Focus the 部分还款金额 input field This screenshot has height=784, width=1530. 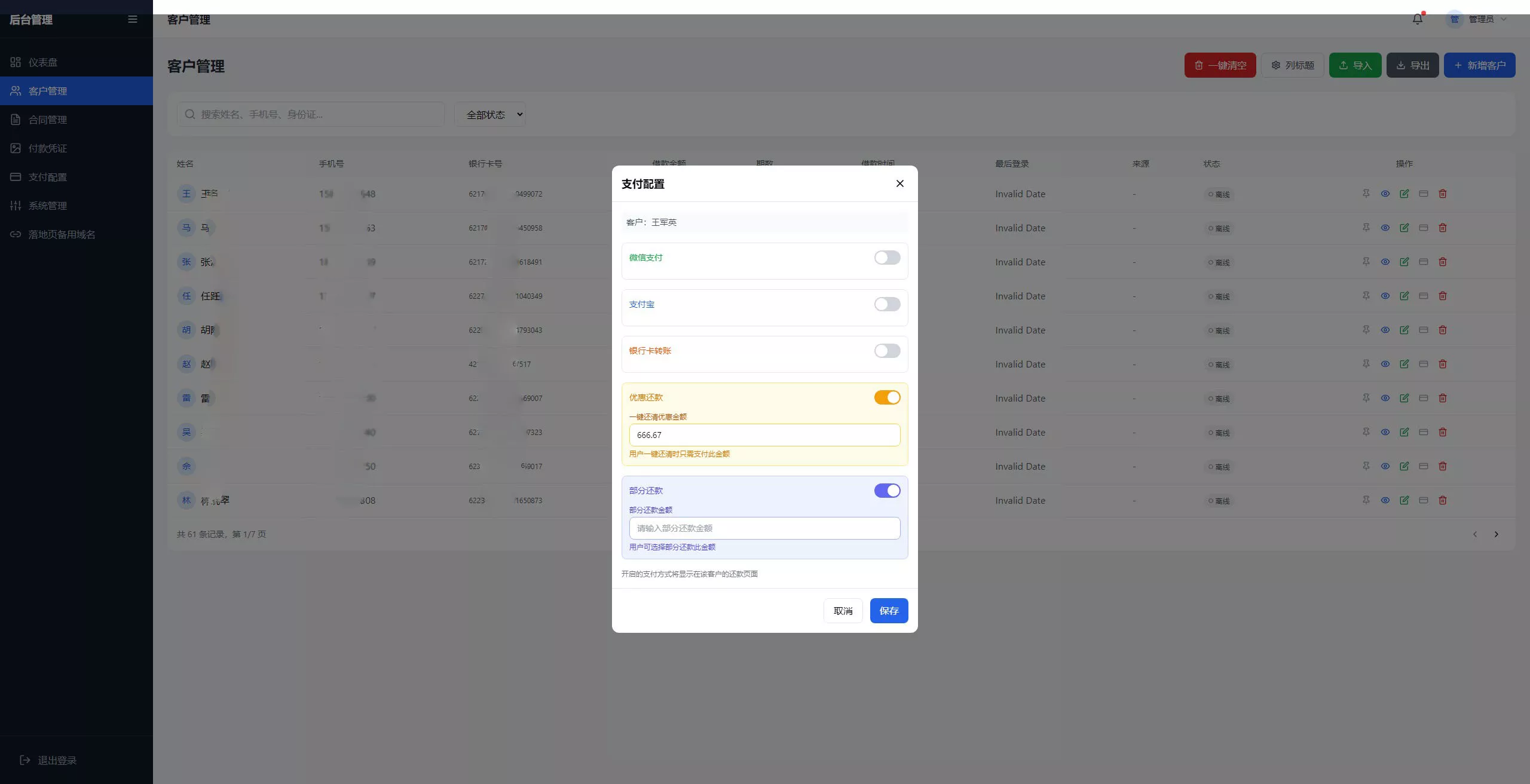[x=764, y=528]
